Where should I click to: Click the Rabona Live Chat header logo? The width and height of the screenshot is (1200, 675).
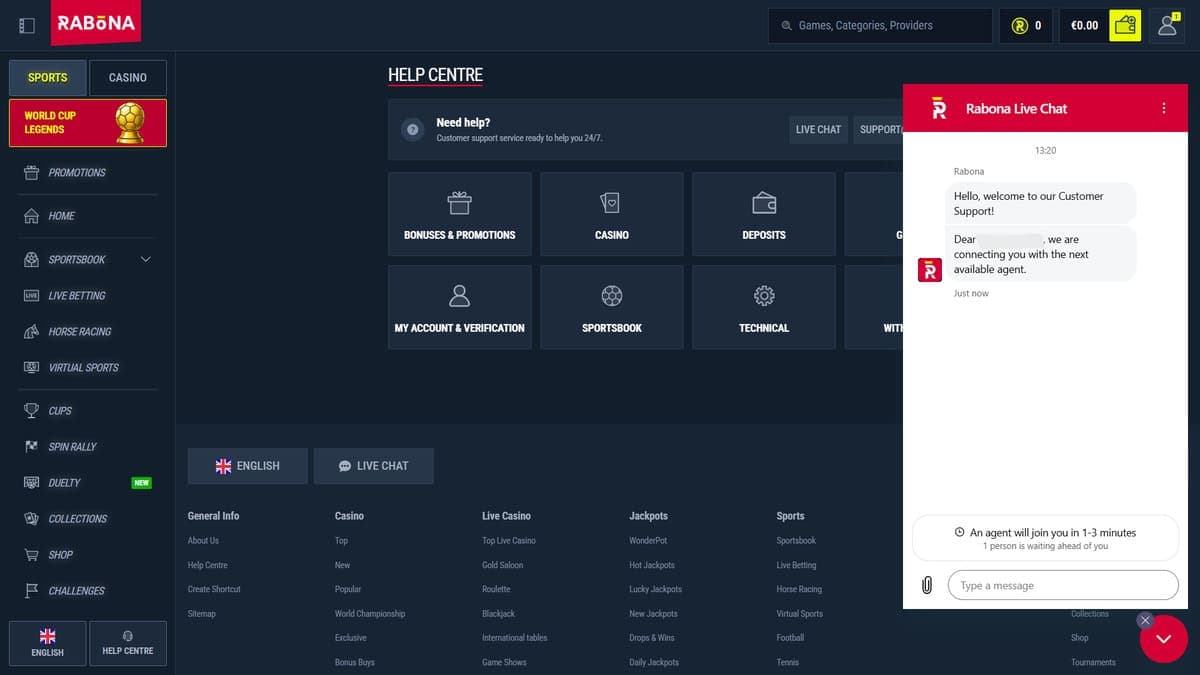coord(938,108)
